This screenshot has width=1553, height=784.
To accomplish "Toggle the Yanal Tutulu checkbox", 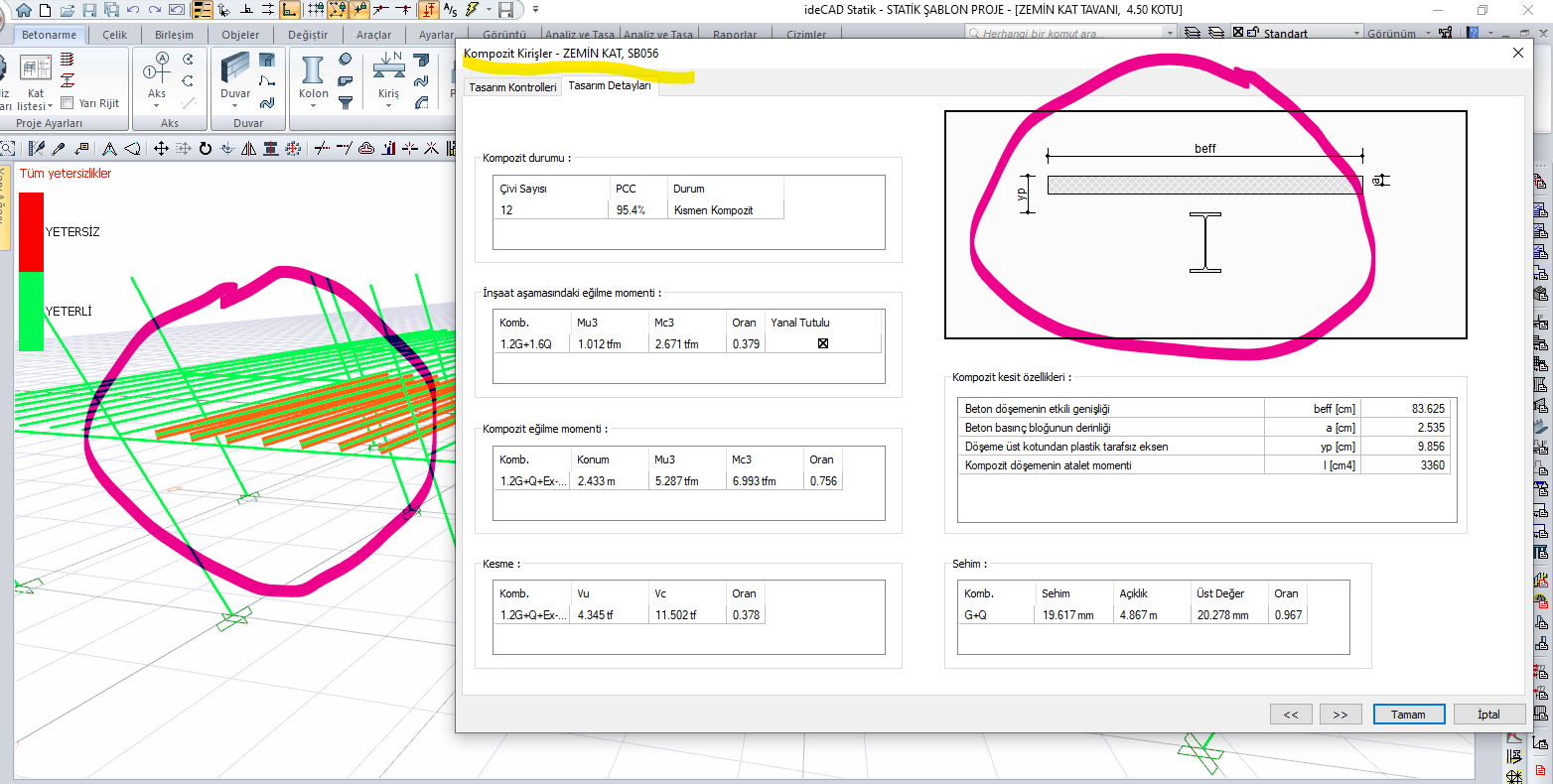I will [822, 343].
